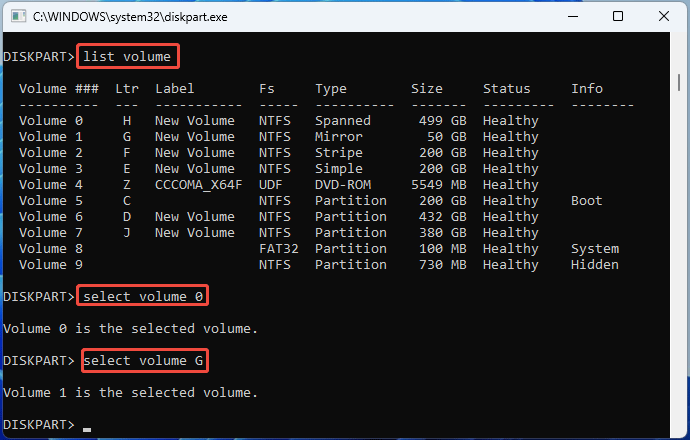Click the diskpart icon in the title bar
The image size is (690, 440).
click(x=15, y=17)
